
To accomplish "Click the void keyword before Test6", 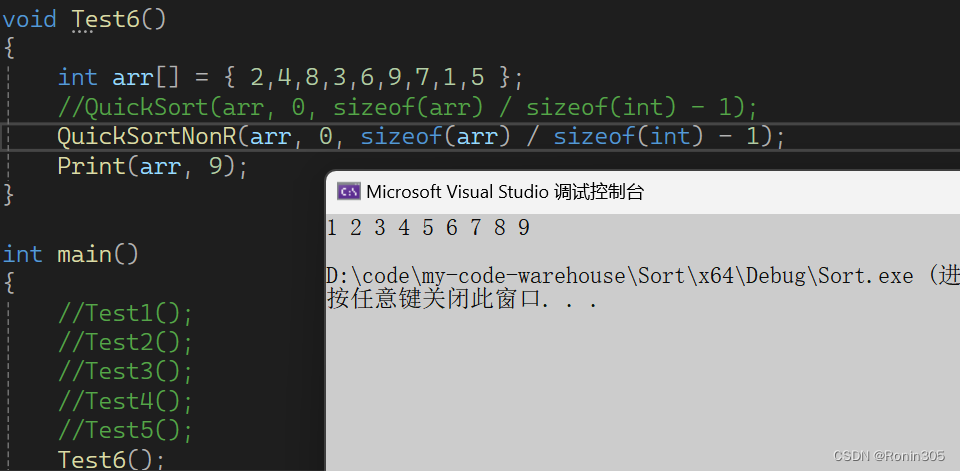I will tap(32, 18).
